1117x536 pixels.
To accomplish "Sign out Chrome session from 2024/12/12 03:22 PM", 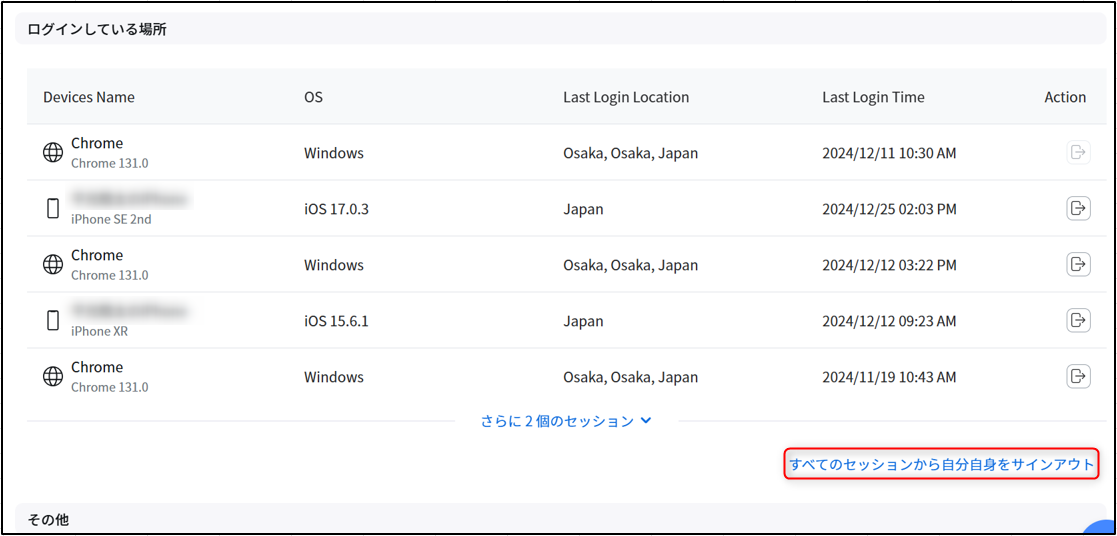I will tap(1078, 265).
